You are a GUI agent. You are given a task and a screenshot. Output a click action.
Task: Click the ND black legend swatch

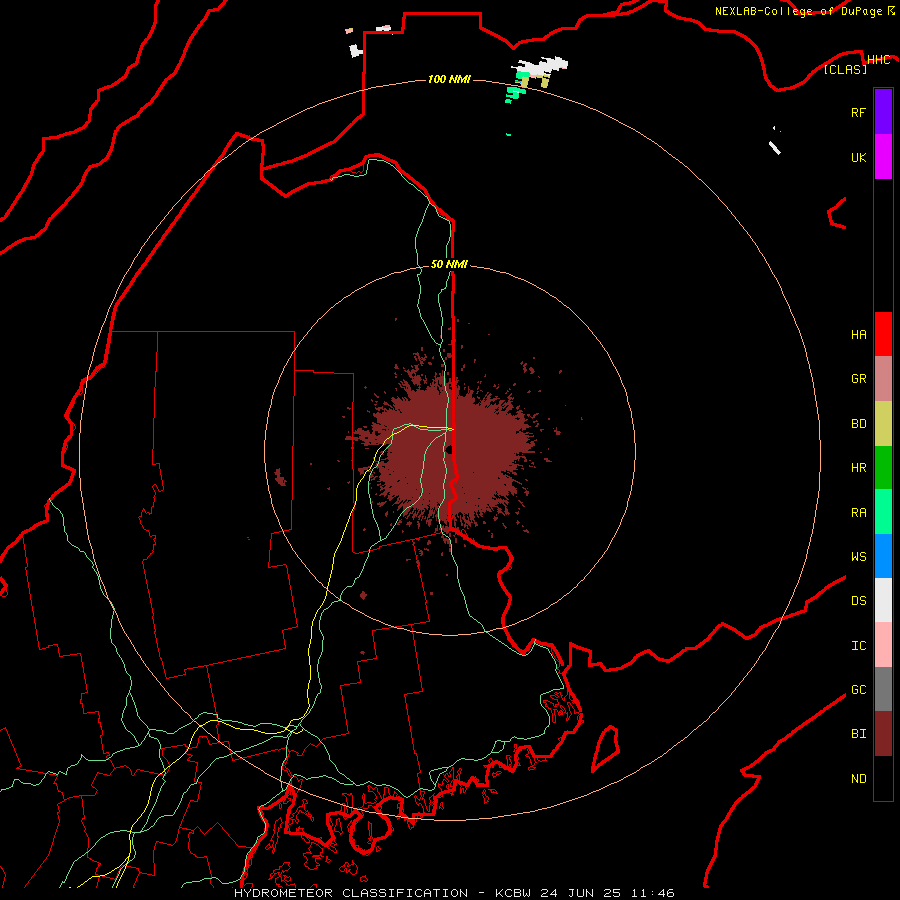point(883,778)
